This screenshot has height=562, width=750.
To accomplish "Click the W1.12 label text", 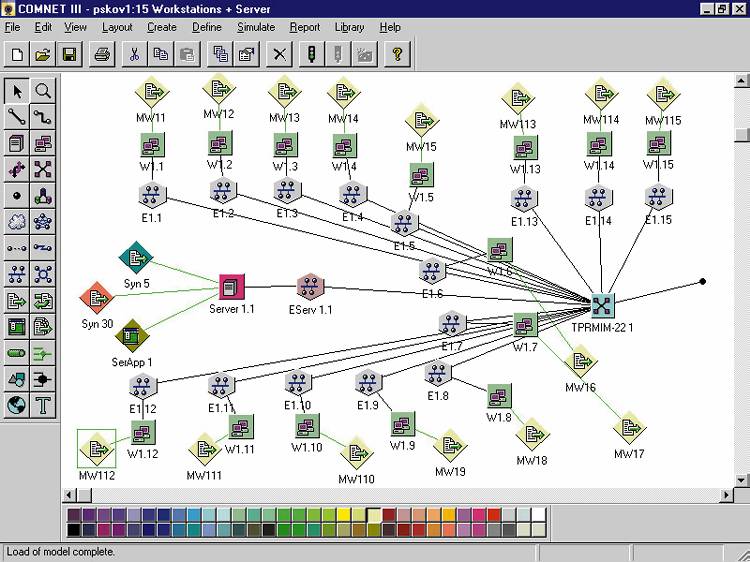I will 143,454.
